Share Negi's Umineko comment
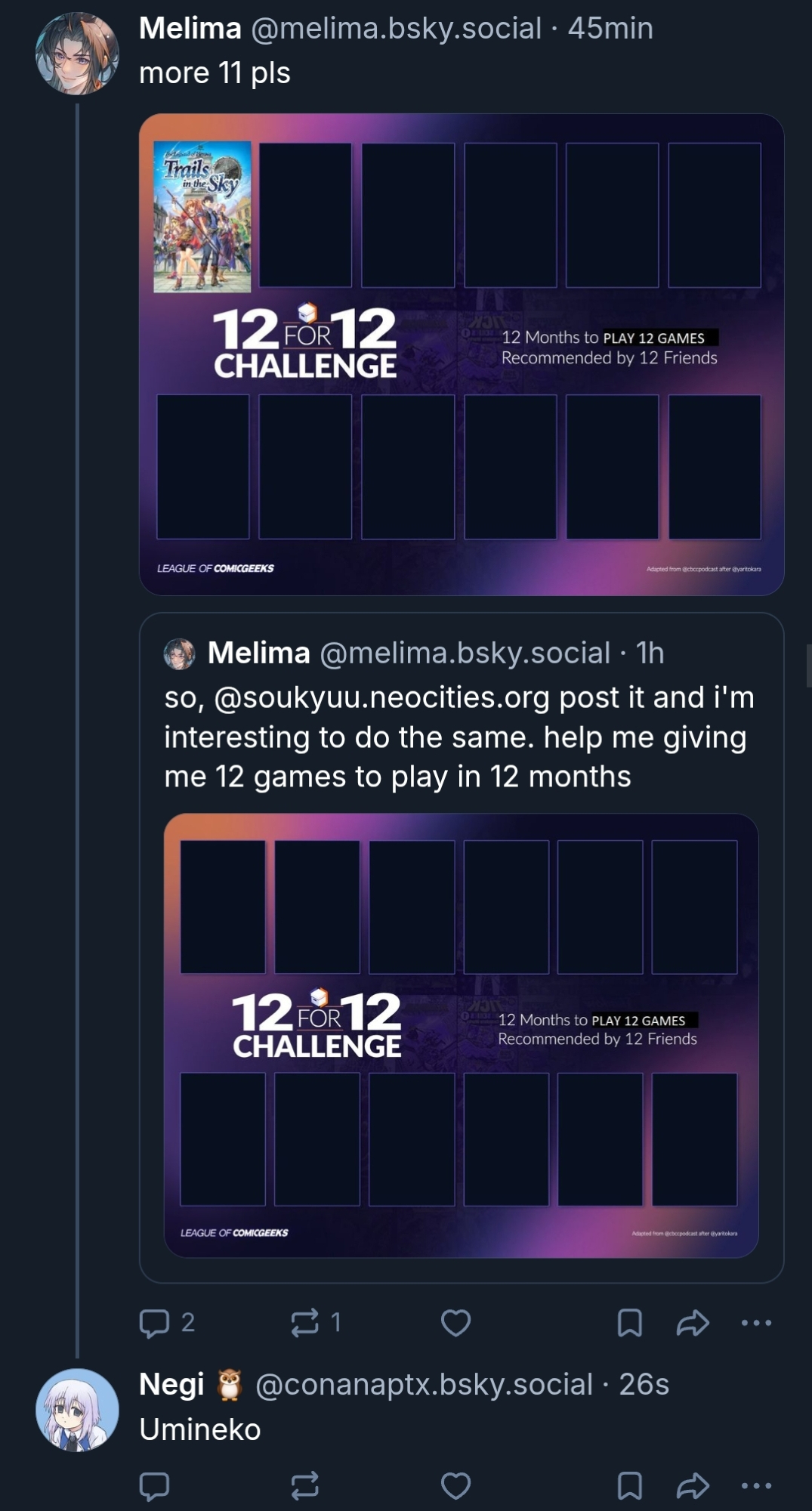 pos(693,1485)
